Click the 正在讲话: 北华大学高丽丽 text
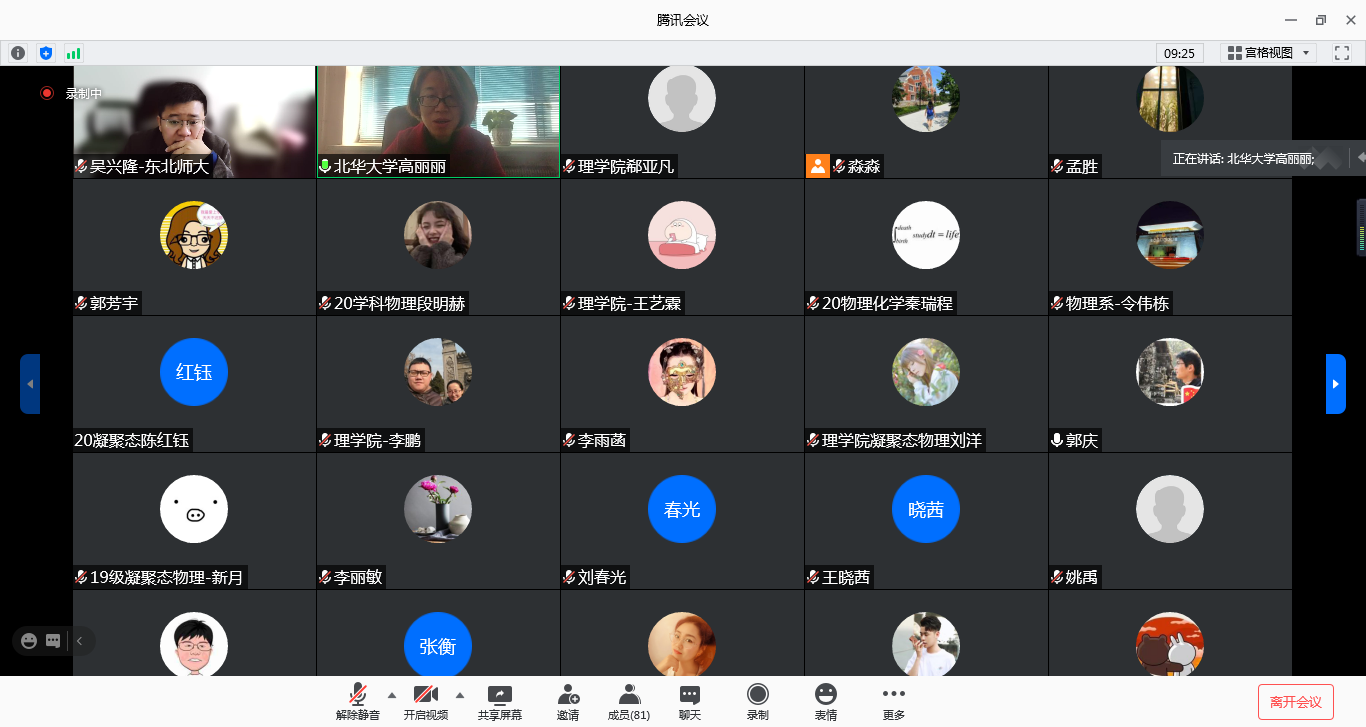 click(1244, 158)
